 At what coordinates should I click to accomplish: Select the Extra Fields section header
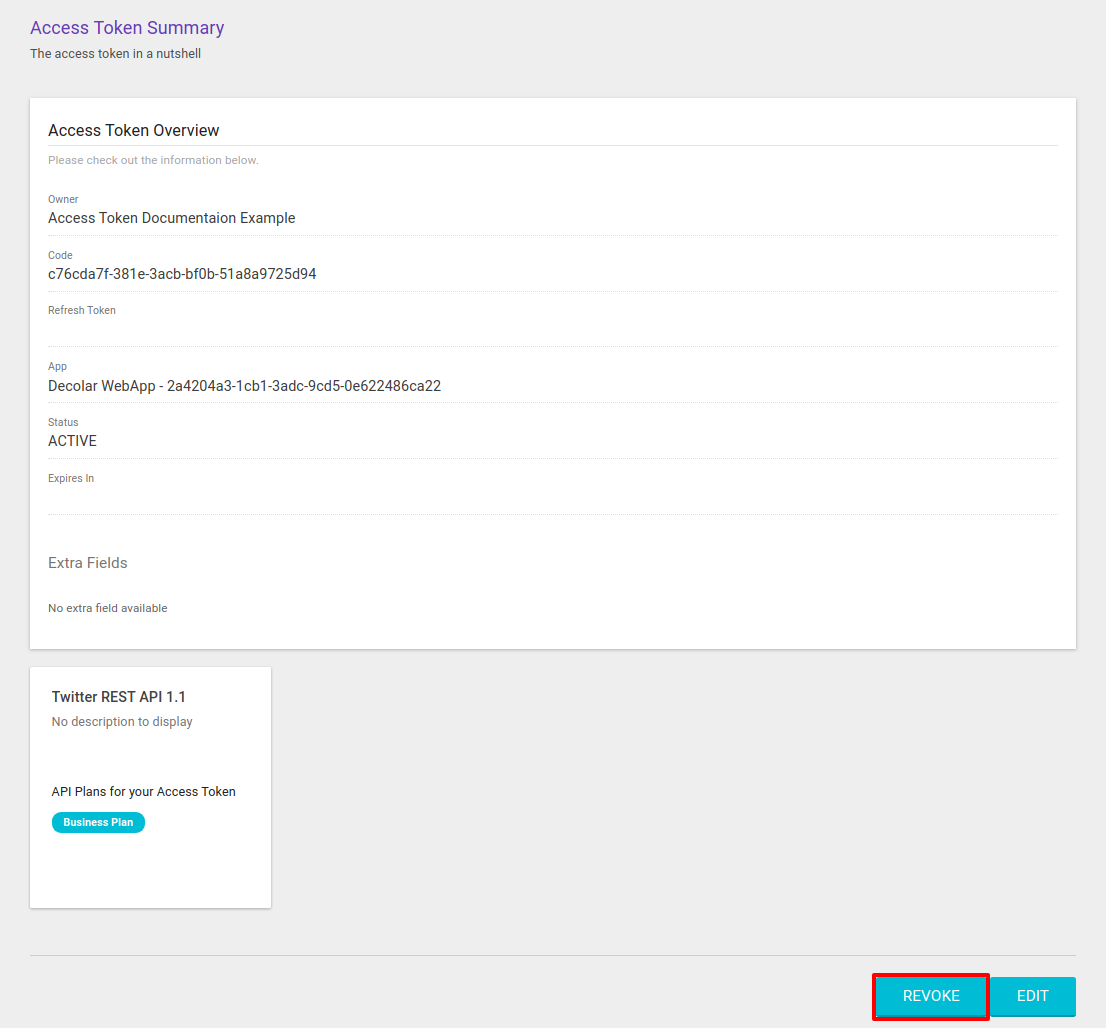pos(87,562)
